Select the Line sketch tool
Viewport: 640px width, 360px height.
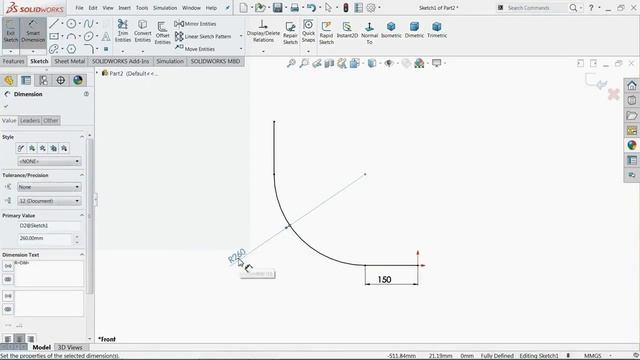click(54, 24)
